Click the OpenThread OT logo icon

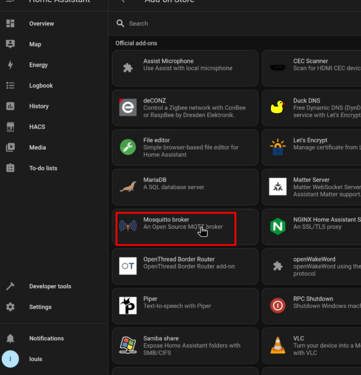pos(128,266)
